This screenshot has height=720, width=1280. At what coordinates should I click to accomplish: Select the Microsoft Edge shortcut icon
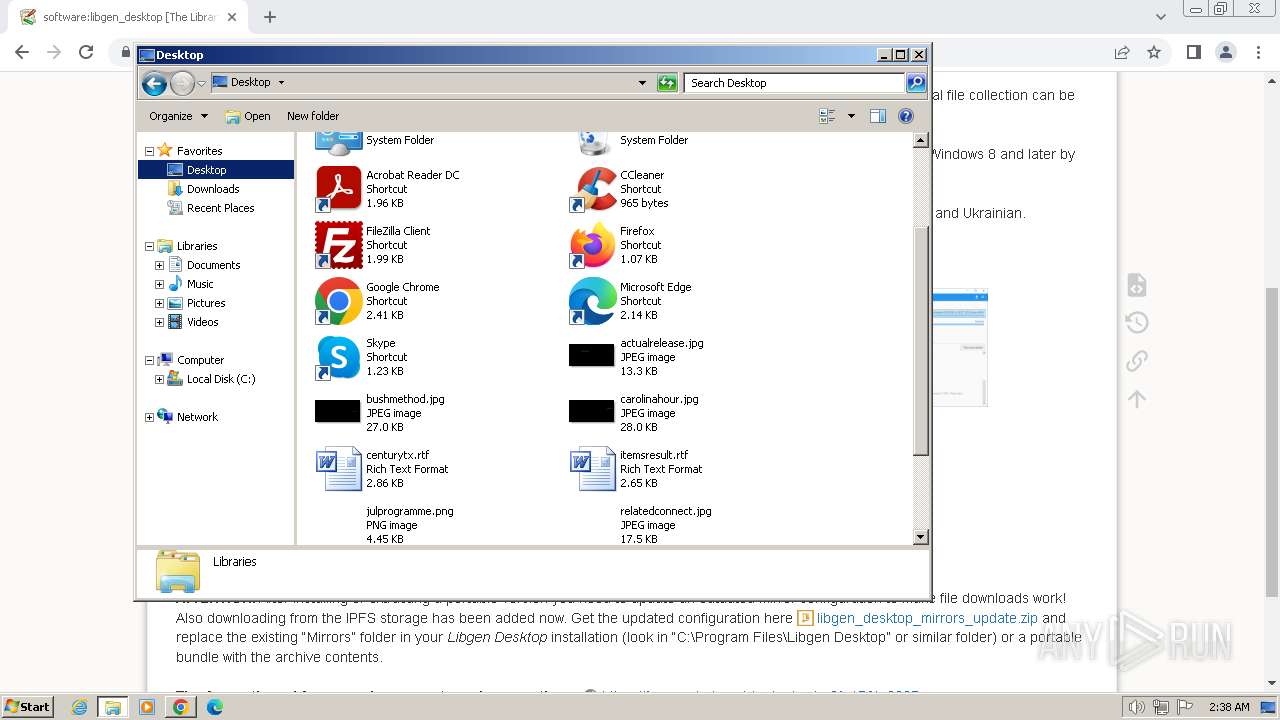point(592,300)
